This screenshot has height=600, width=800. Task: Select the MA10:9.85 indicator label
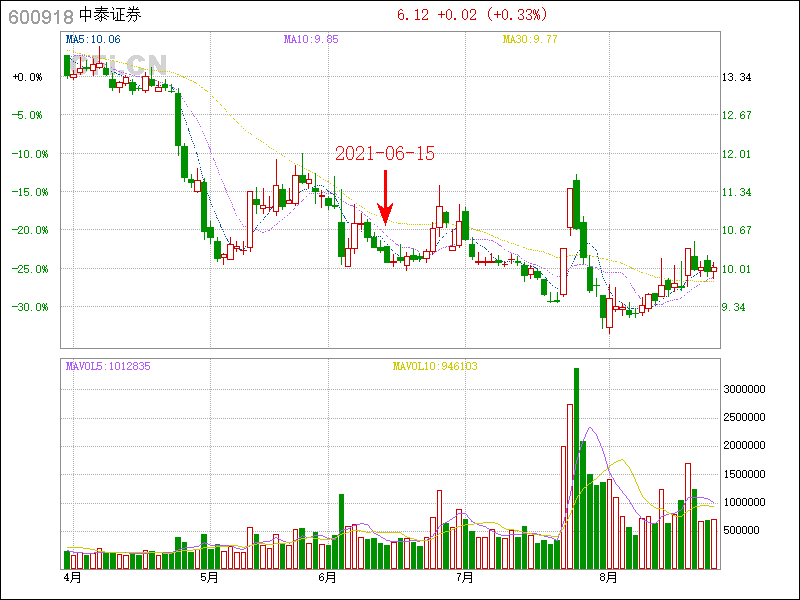tap(311, 39)
